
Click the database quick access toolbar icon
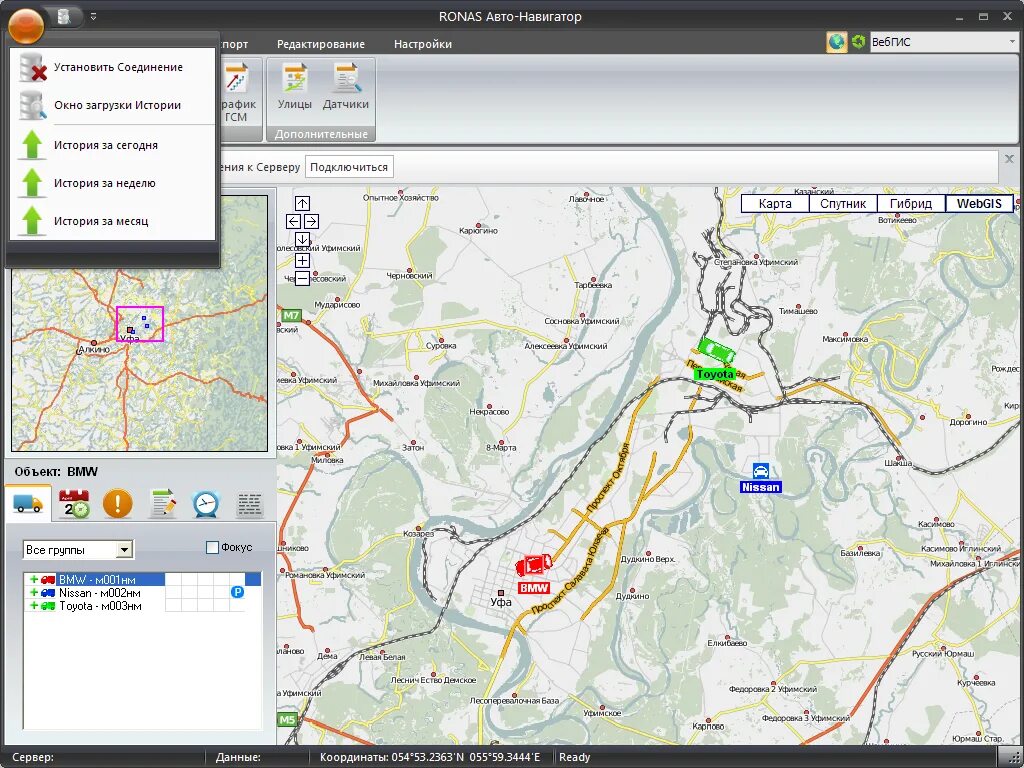(x=64, y=16)
